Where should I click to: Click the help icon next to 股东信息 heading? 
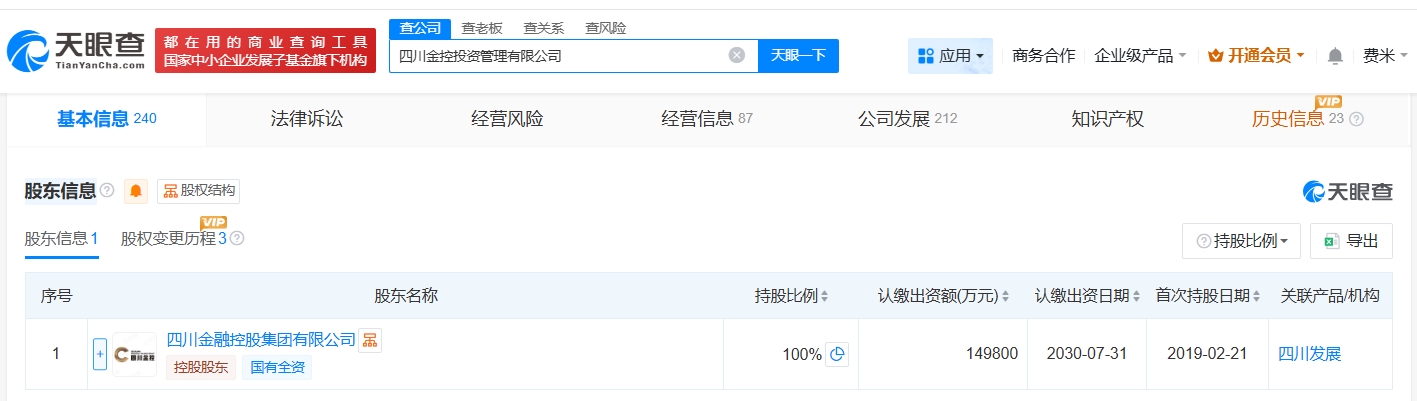[x=107, y=191]
